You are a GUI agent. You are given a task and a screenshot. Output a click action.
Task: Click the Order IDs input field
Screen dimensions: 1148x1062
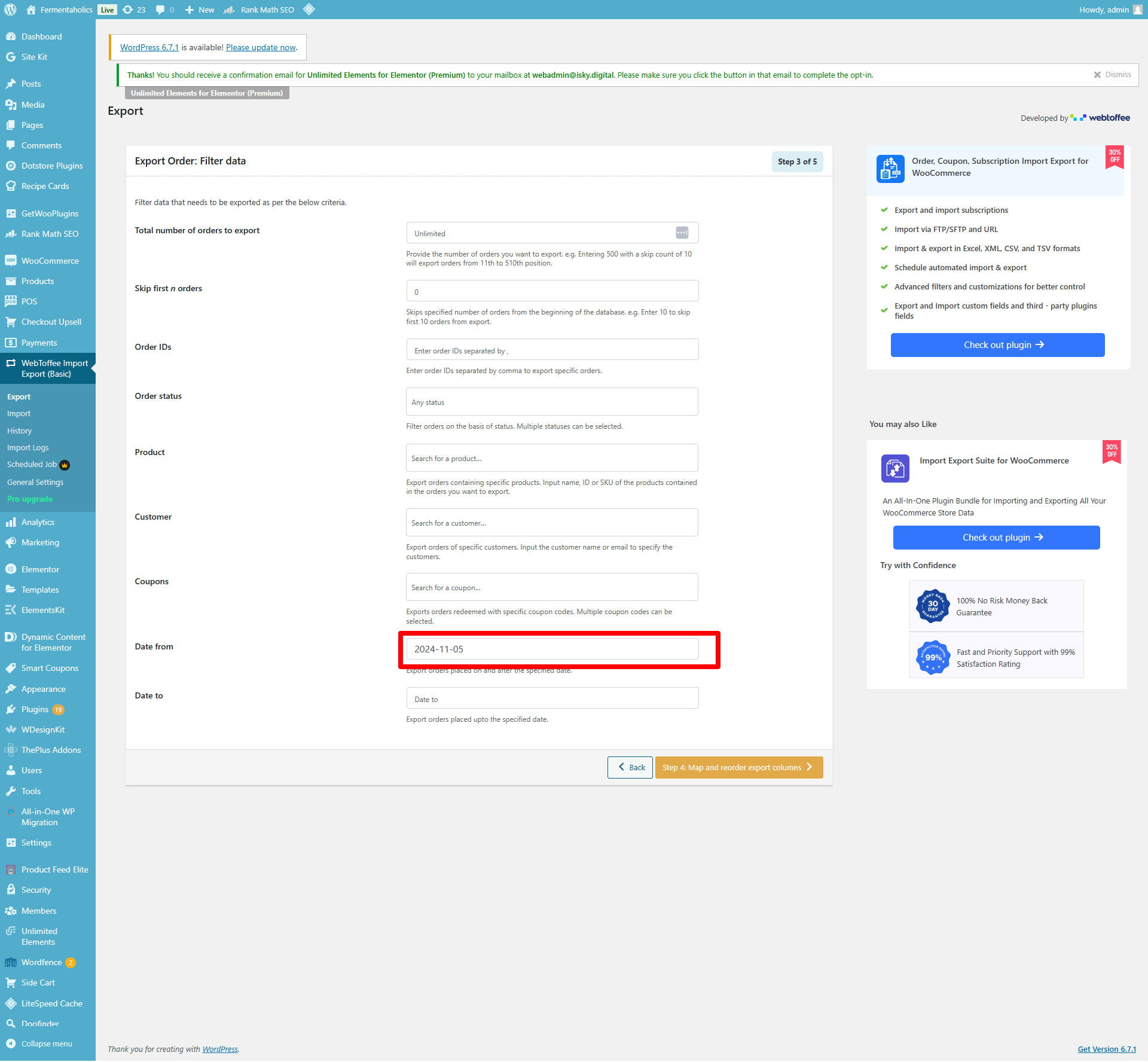point(552,349)
